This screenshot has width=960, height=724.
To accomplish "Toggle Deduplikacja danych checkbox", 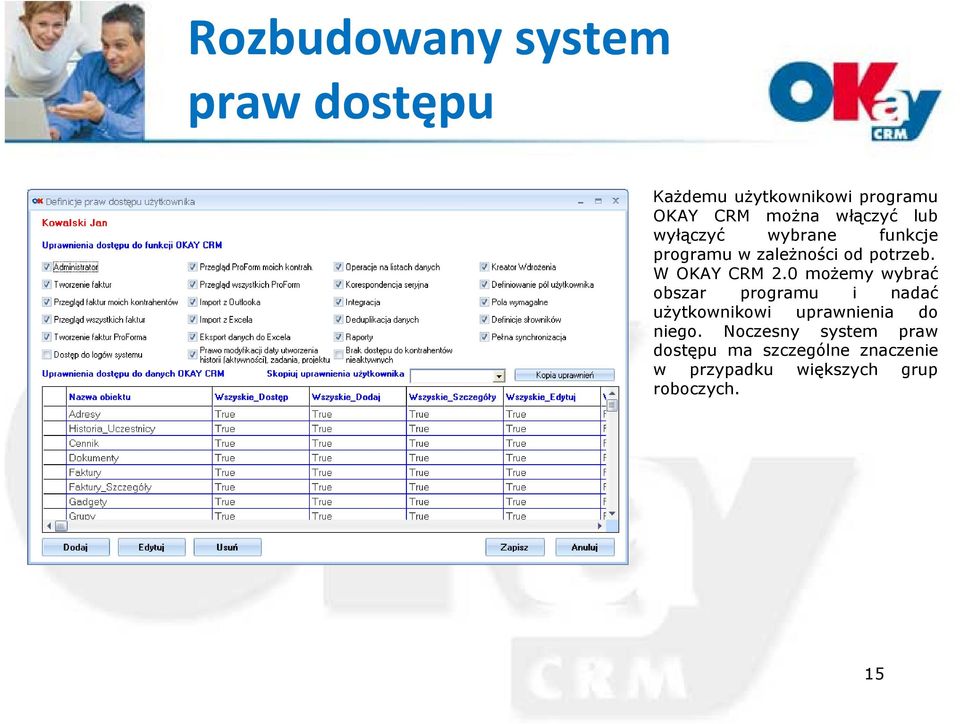I will [338, 319].
